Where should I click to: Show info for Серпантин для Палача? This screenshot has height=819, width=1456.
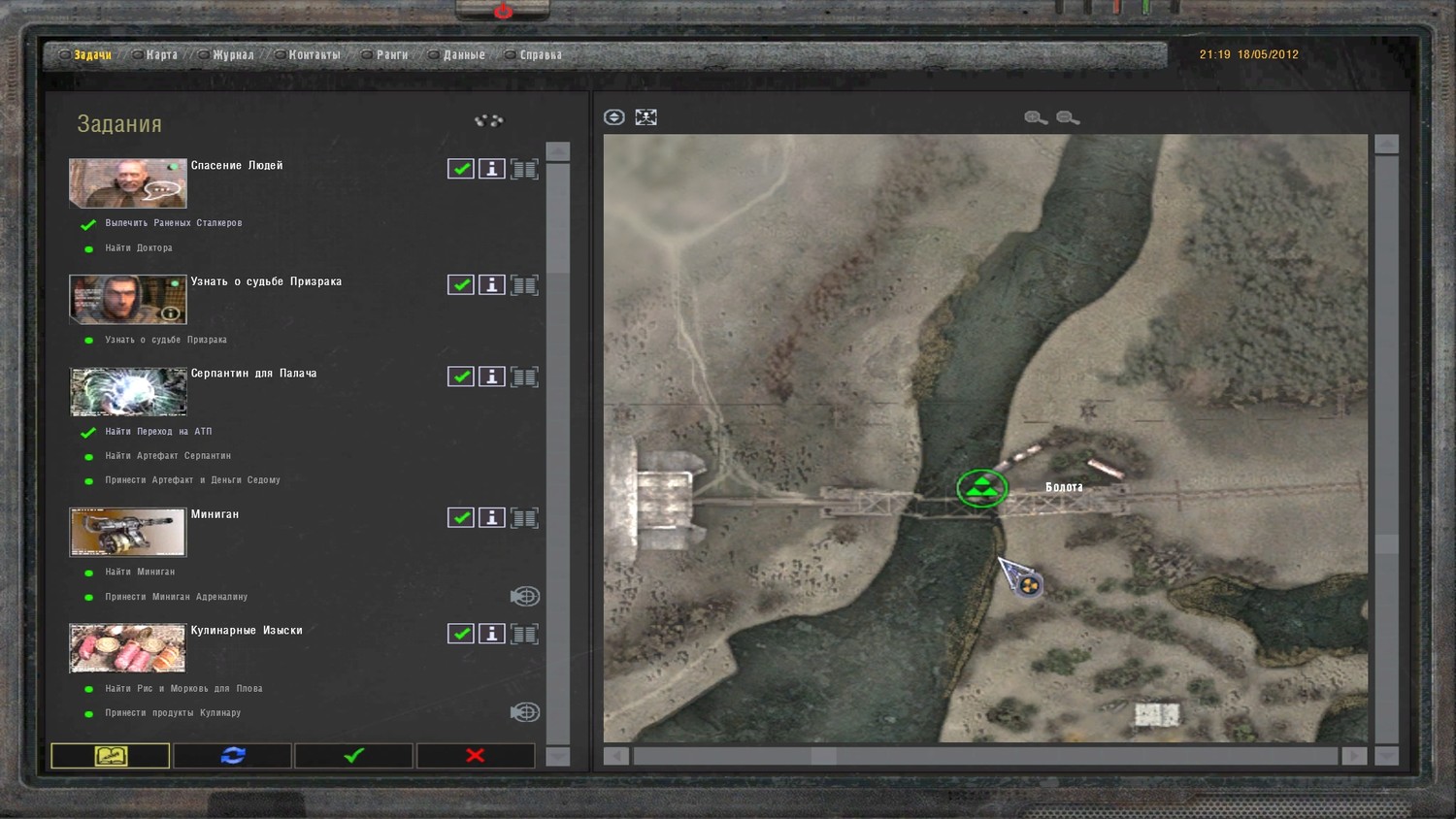coord(492,377)
